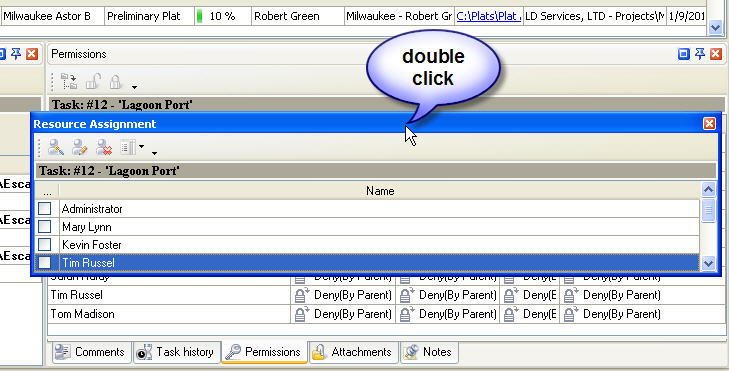Click first Deny(By Parent) cell for Tim Russel
729x371 pixels.
pos(343,295)
